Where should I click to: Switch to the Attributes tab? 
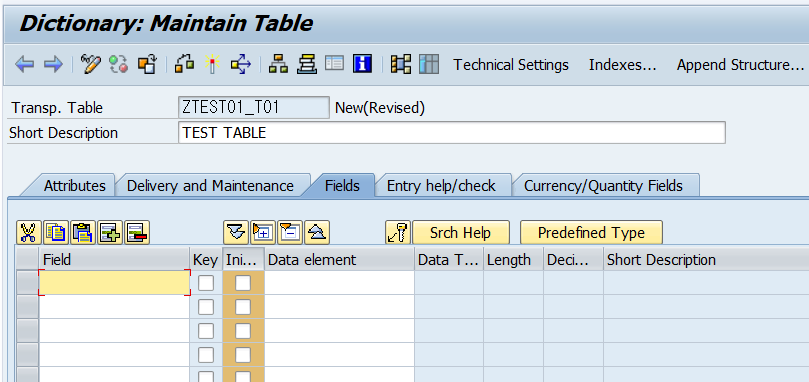pyautogui.click(x=74, y=186)
